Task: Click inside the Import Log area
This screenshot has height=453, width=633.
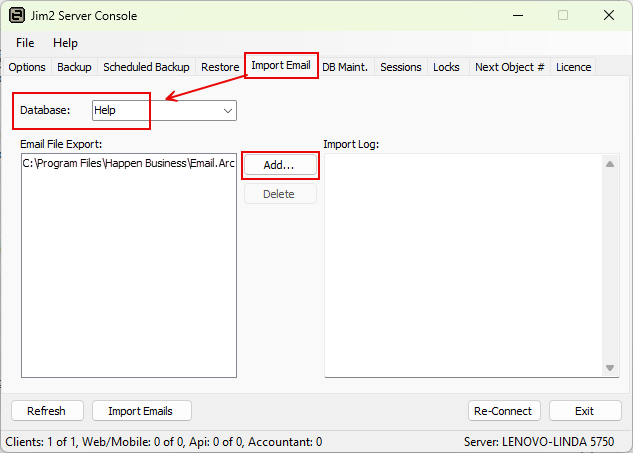Action: coord(463,266)
